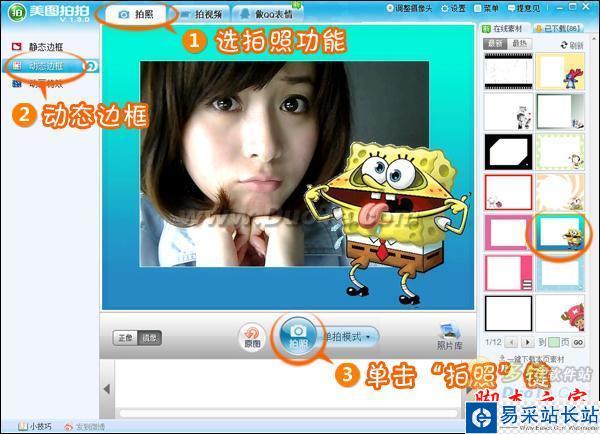Image resolution: width=600 pixels, height=434 pixels.
Task: Choose the SpongeBob teal frame thumbnail
Action: pos(560,232)
